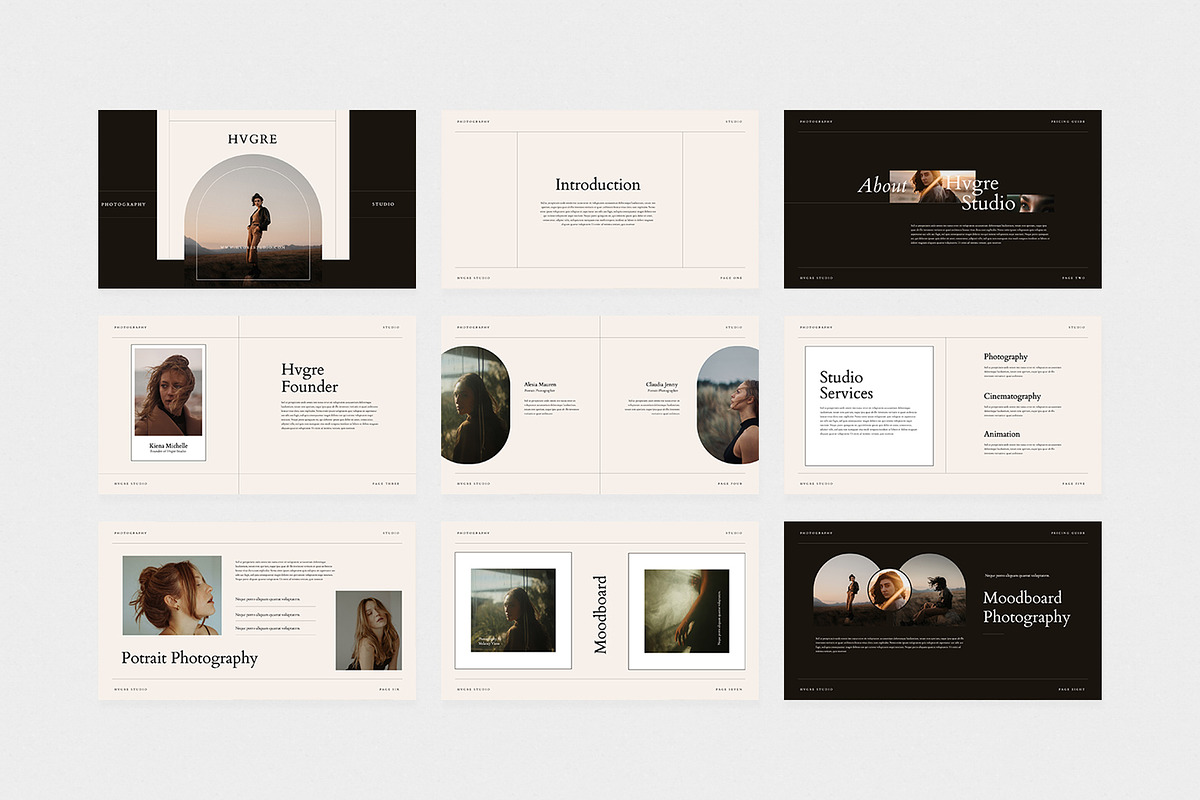Click the PAGE TWO footer label
The image size is (1200, 800).
(x=1074, y=278)
